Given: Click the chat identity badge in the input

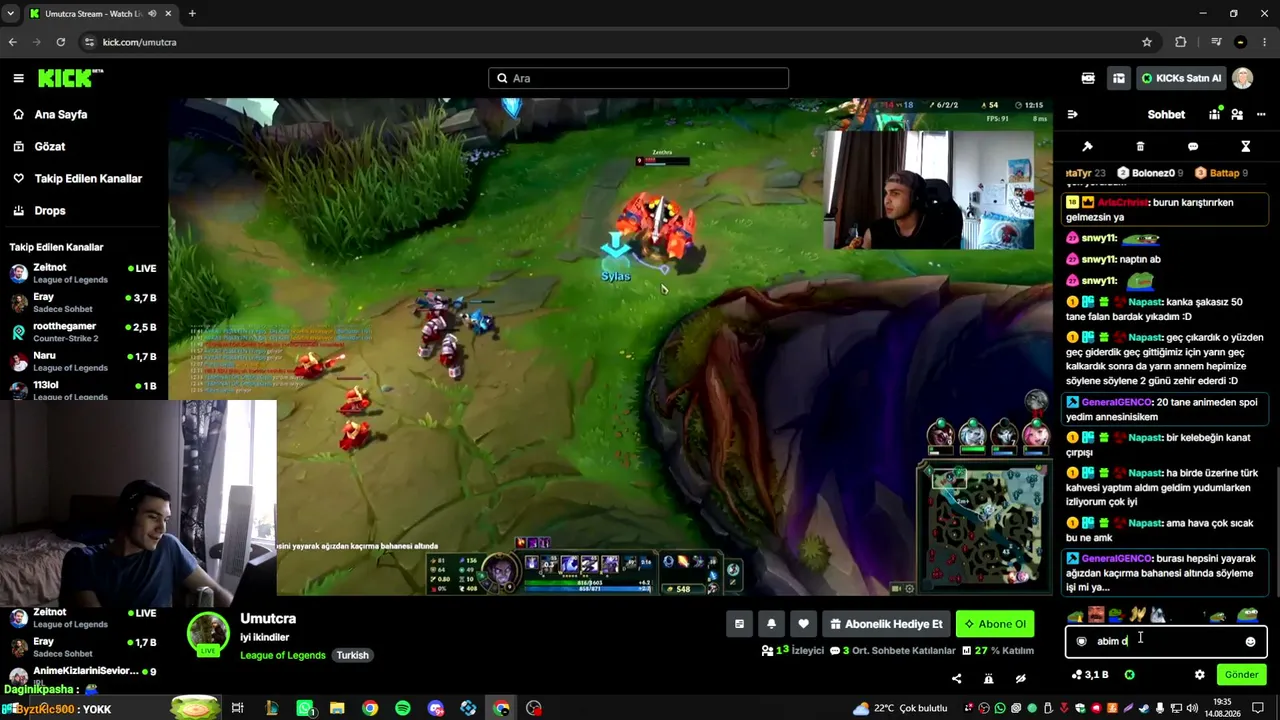Looking at the screenshot, I should tap(1081, 642).
